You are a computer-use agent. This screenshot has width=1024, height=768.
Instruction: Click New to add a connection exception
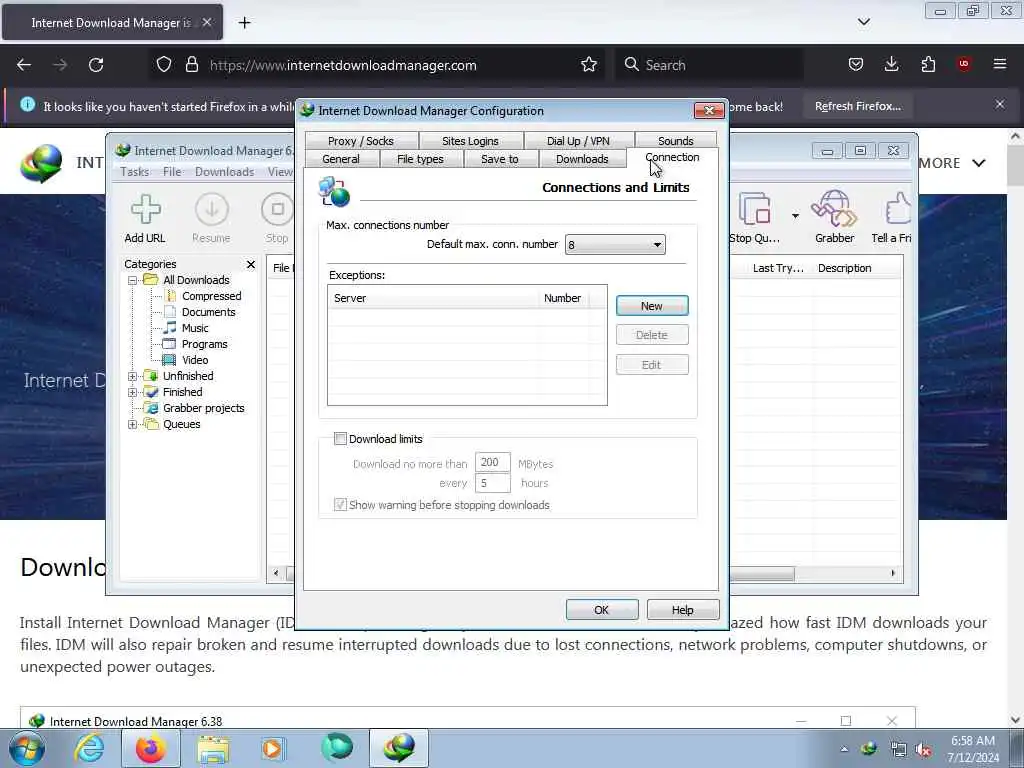point(652,306)
